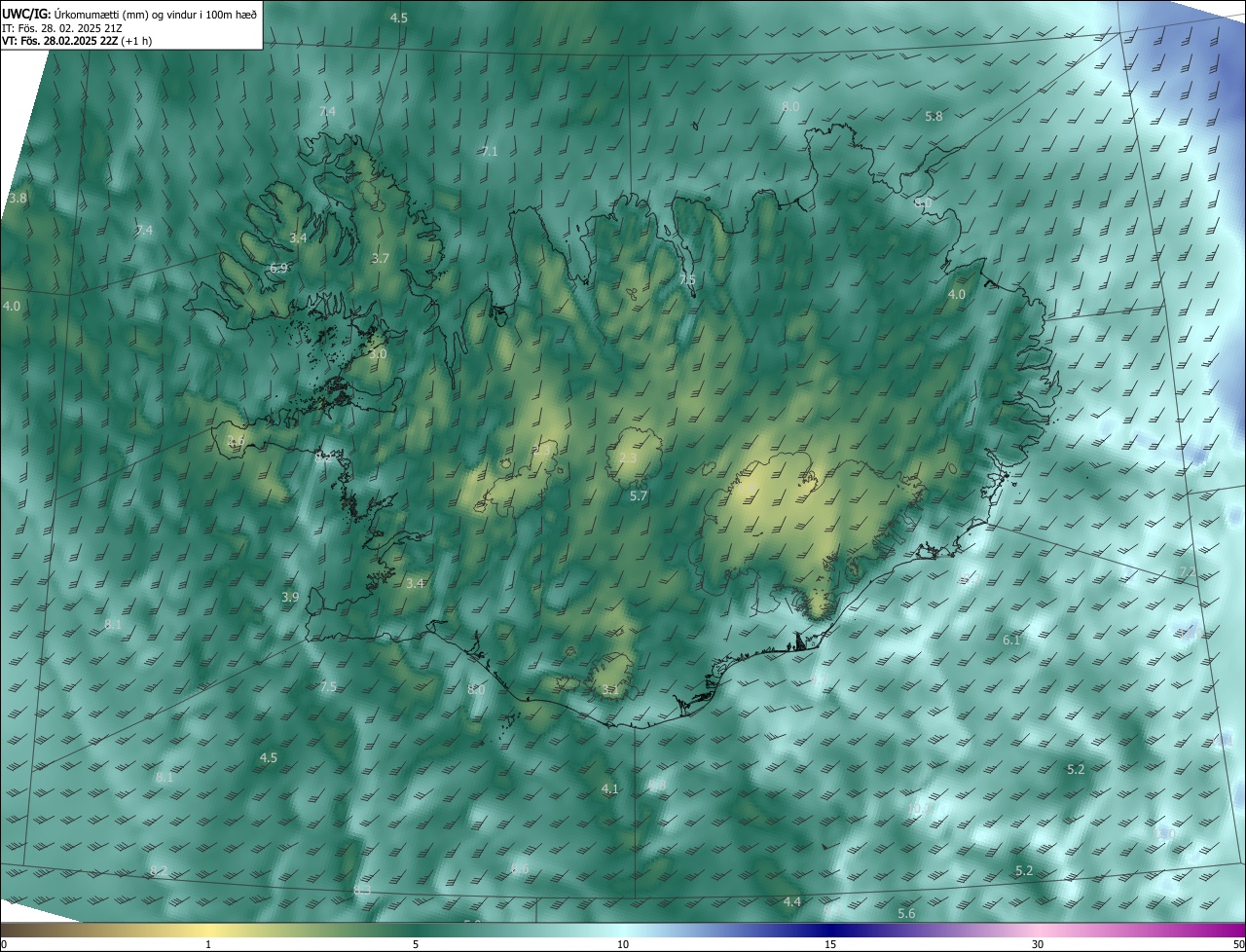
Task: Click the 'VT: Fös. 28.02.2025 22Z' line
Action: click(x=60, y=41)
